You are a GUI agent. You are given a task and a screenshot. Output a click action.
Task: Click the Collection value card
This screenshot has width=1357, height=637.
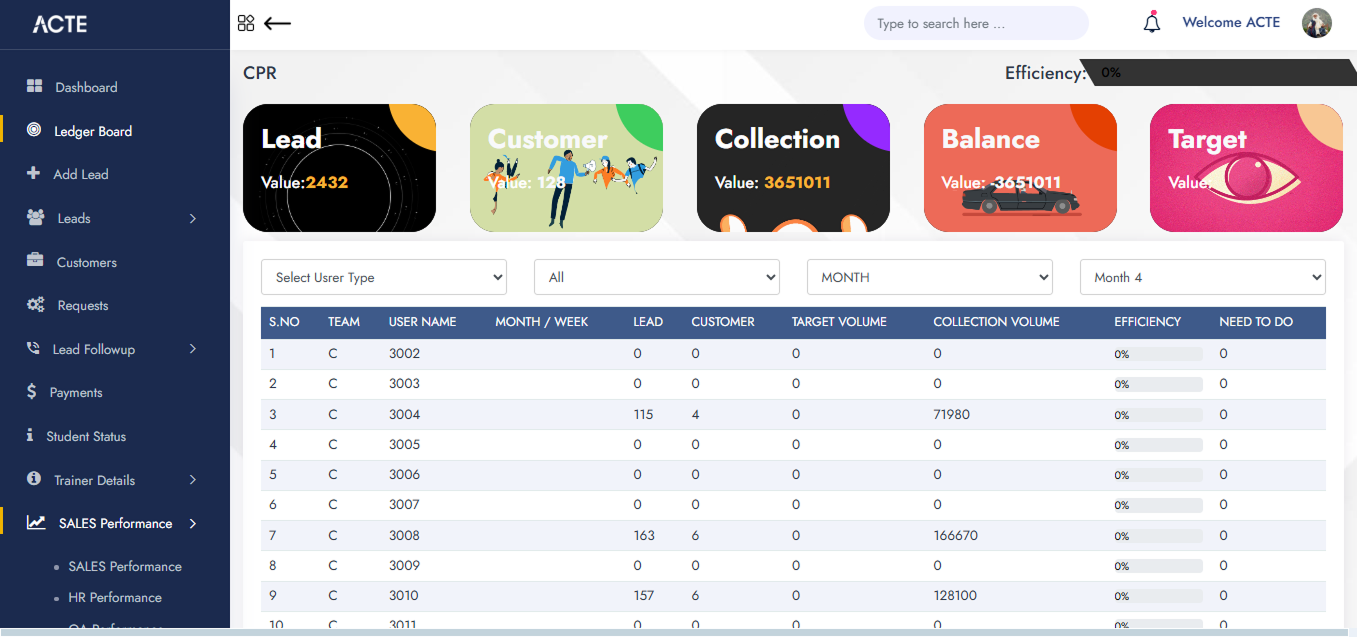click(x=793, y=168)
